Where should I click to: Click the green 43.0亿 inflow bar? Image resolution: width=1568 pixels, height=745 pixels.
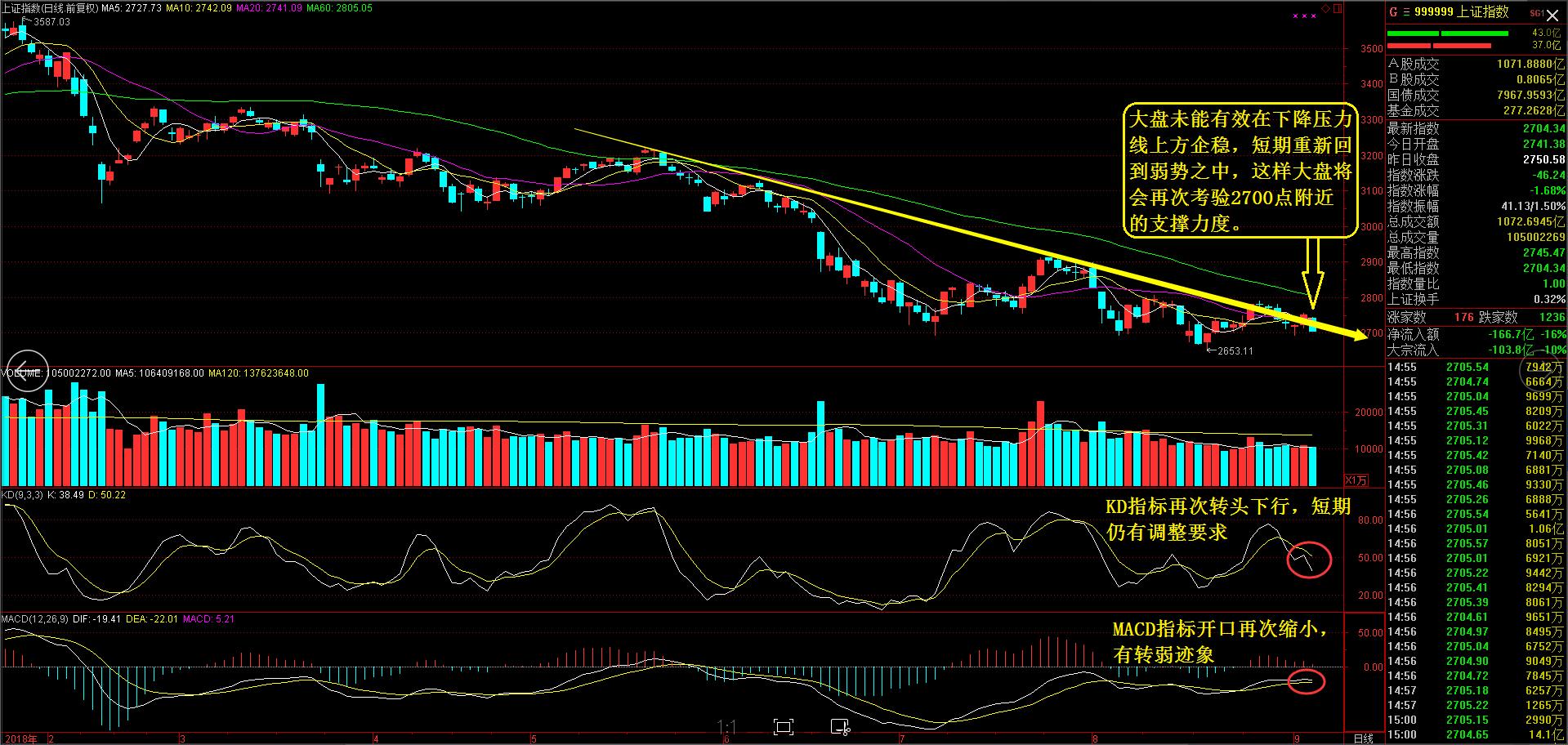(x=1448, y=33)
